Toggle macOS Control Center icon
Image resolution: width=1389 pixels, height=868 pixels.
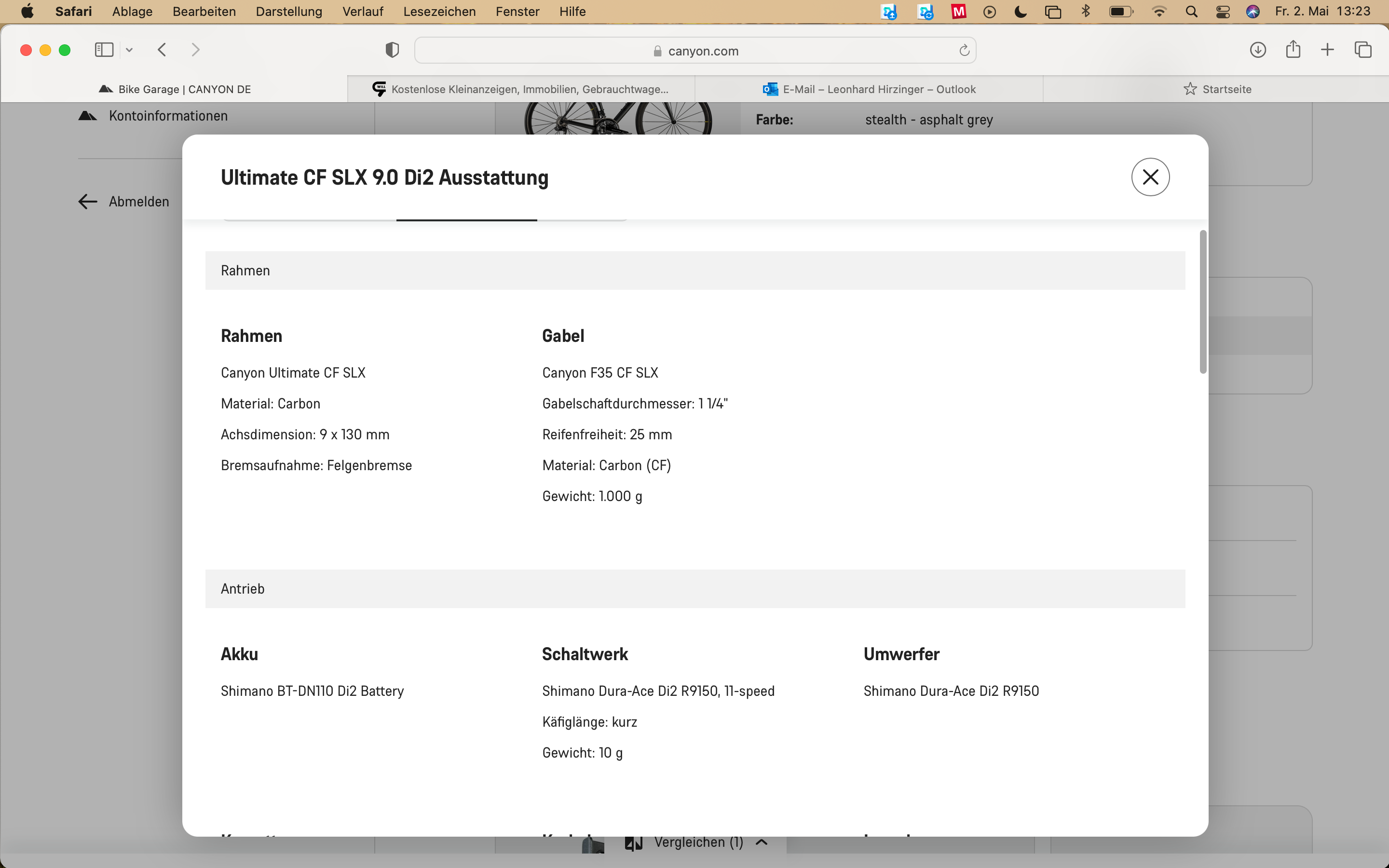click(x=1223, y=12)
